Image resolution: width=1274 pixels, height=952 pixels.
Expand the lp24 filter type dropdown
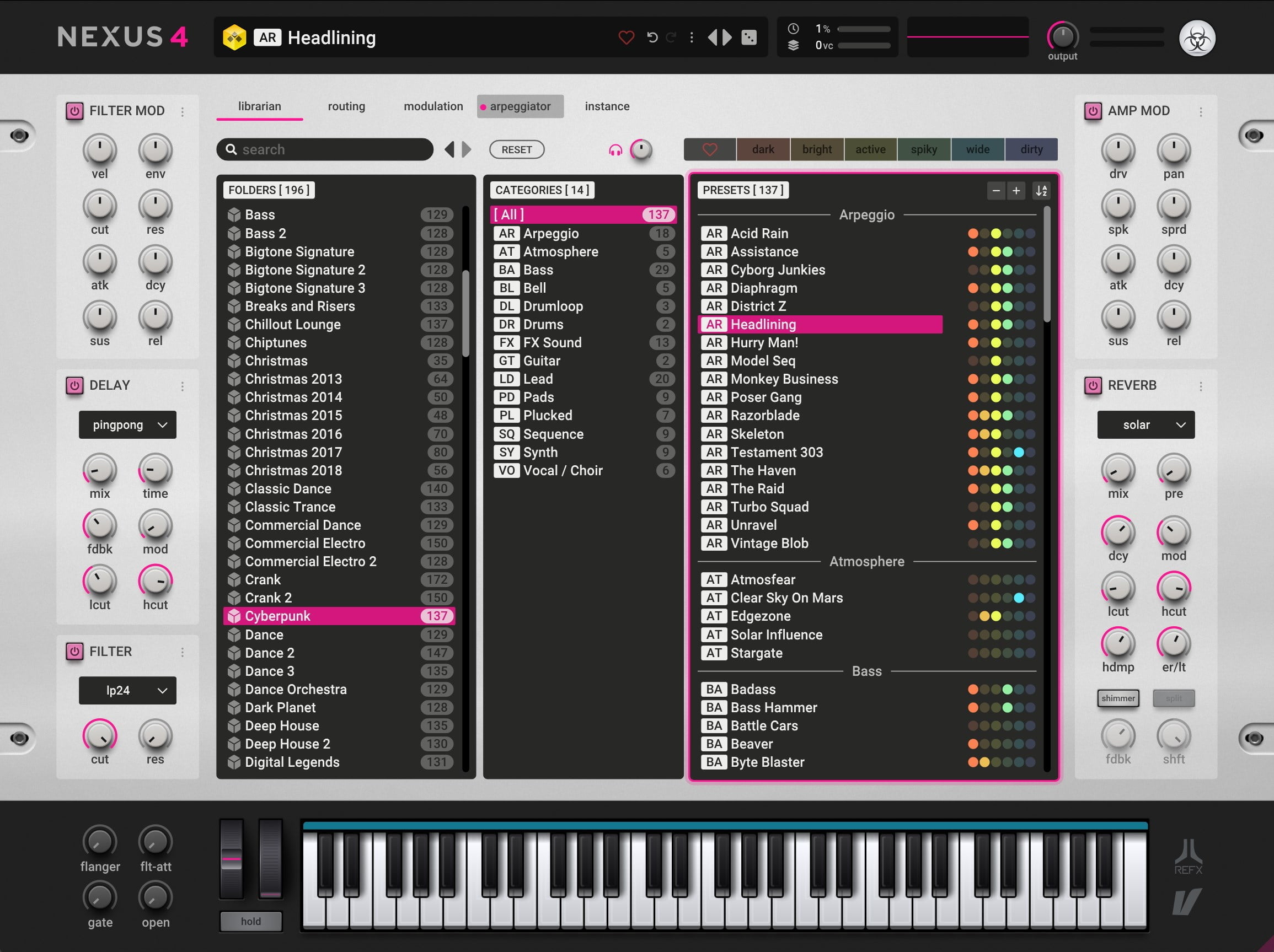(x=127, y=690)
